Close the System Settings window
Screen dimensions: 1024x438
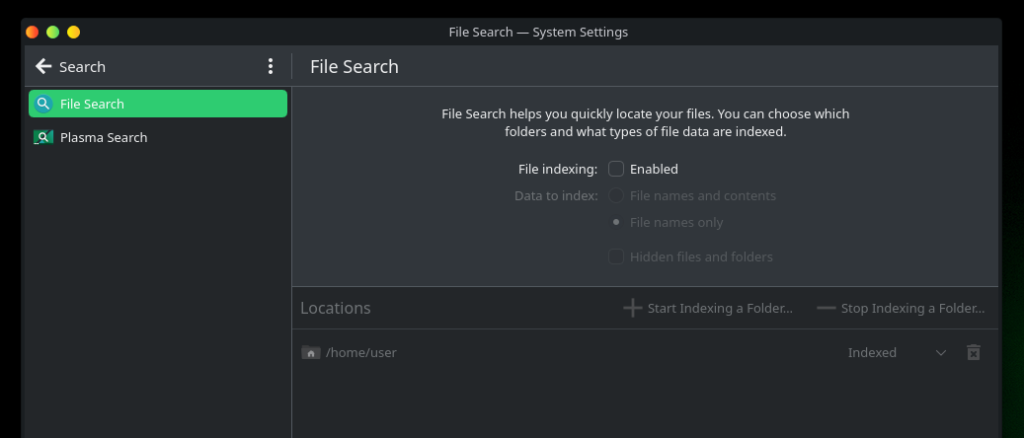point(33,32)
